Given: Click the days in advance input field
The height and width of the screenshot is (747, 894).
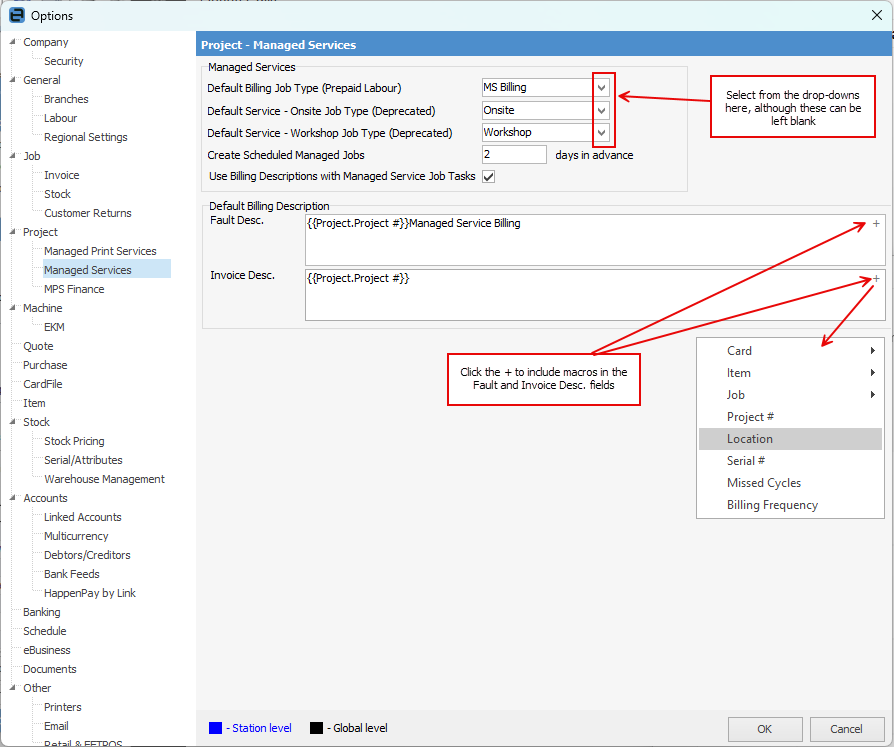Looking at the screenshot, I should click(x=514, y=155).
